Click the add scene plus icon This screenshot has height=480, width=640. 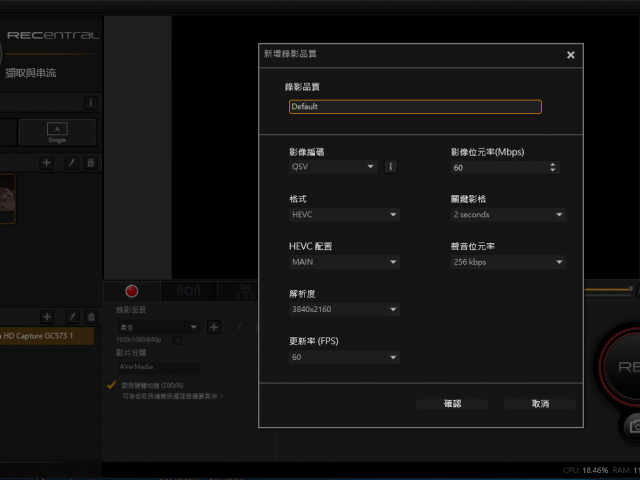[x=47, y=163]
